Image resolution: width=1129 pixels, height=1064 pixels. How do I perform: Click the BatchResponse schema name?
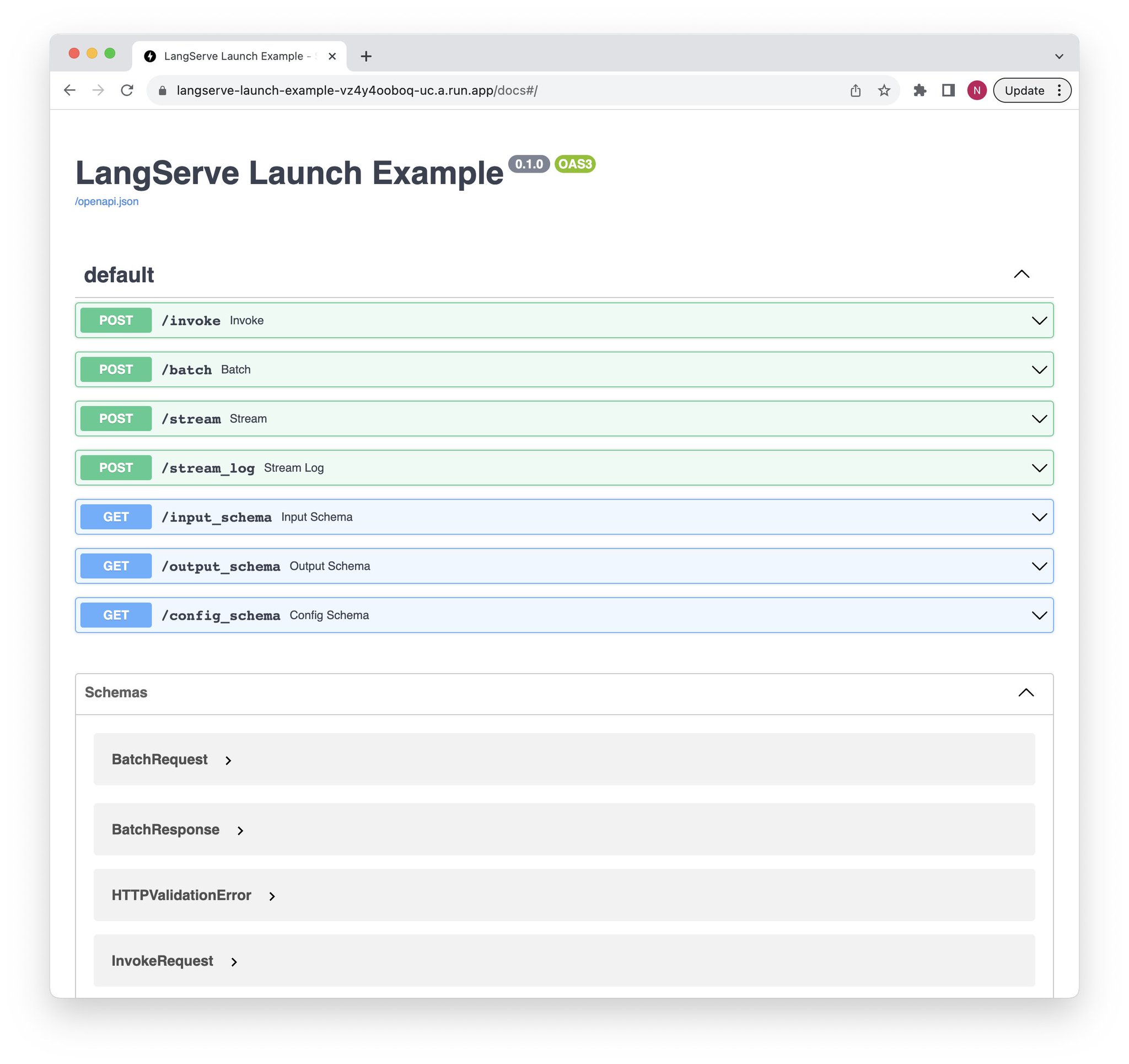[x=165, y=830]
